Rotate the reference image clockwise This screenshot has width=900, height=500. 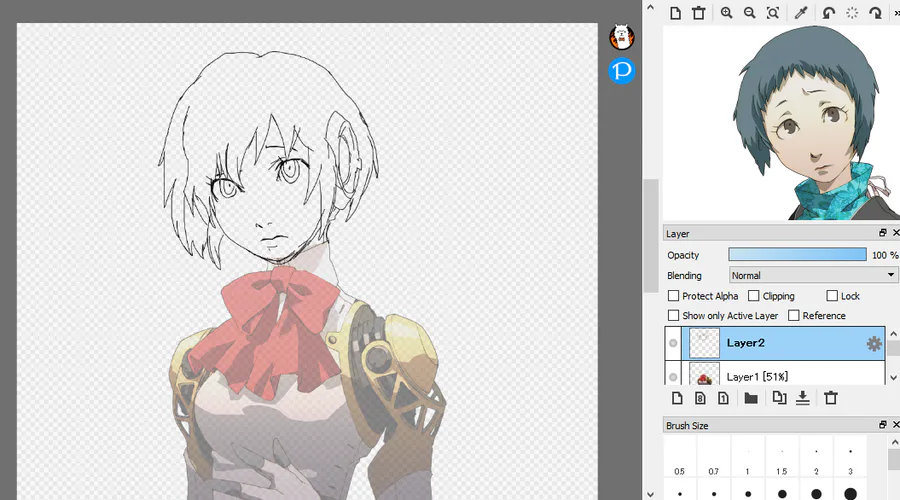click(x=875, y=13)
